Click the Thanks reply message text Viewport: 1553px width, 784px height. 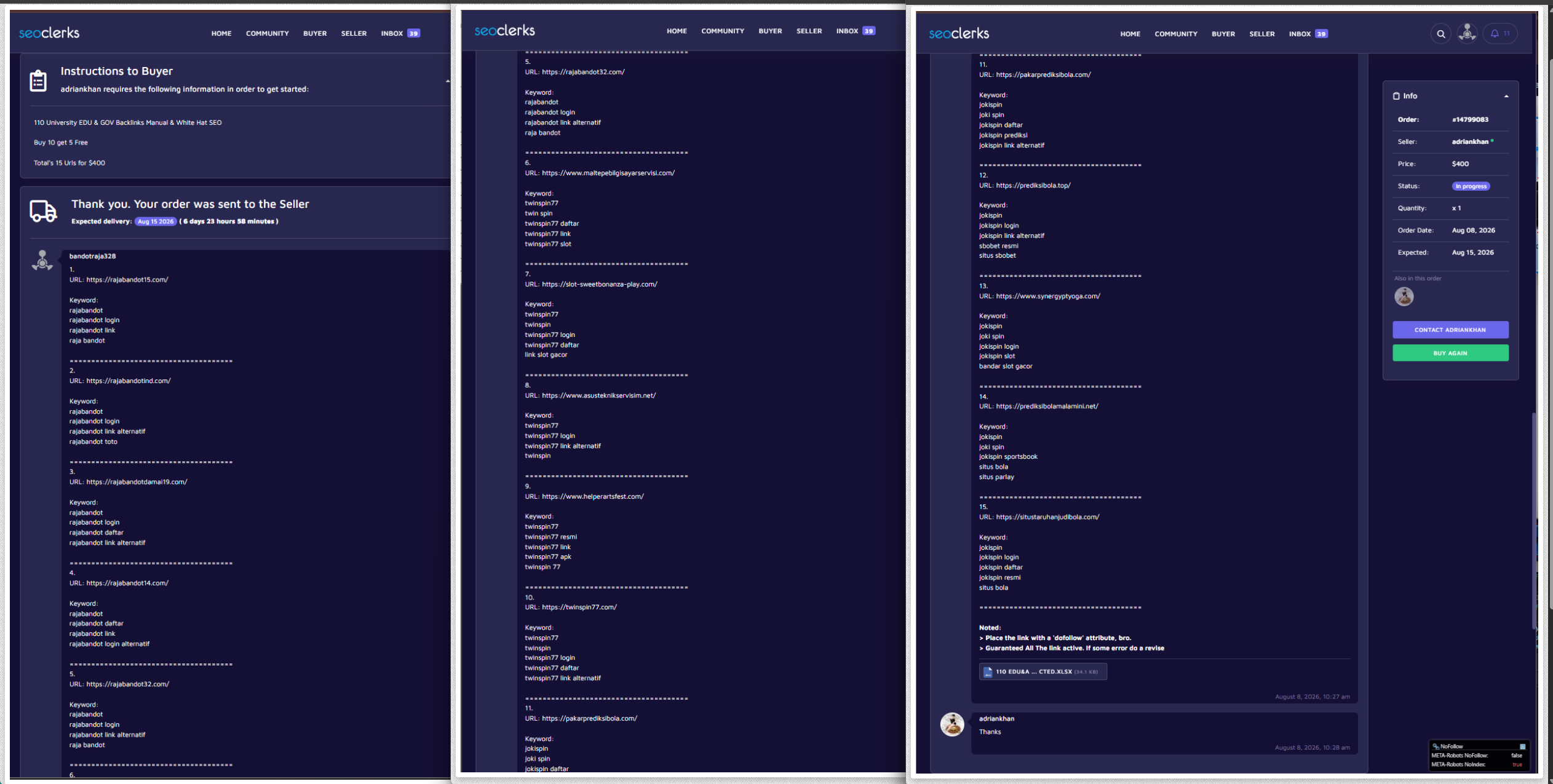tap(990, 732)
